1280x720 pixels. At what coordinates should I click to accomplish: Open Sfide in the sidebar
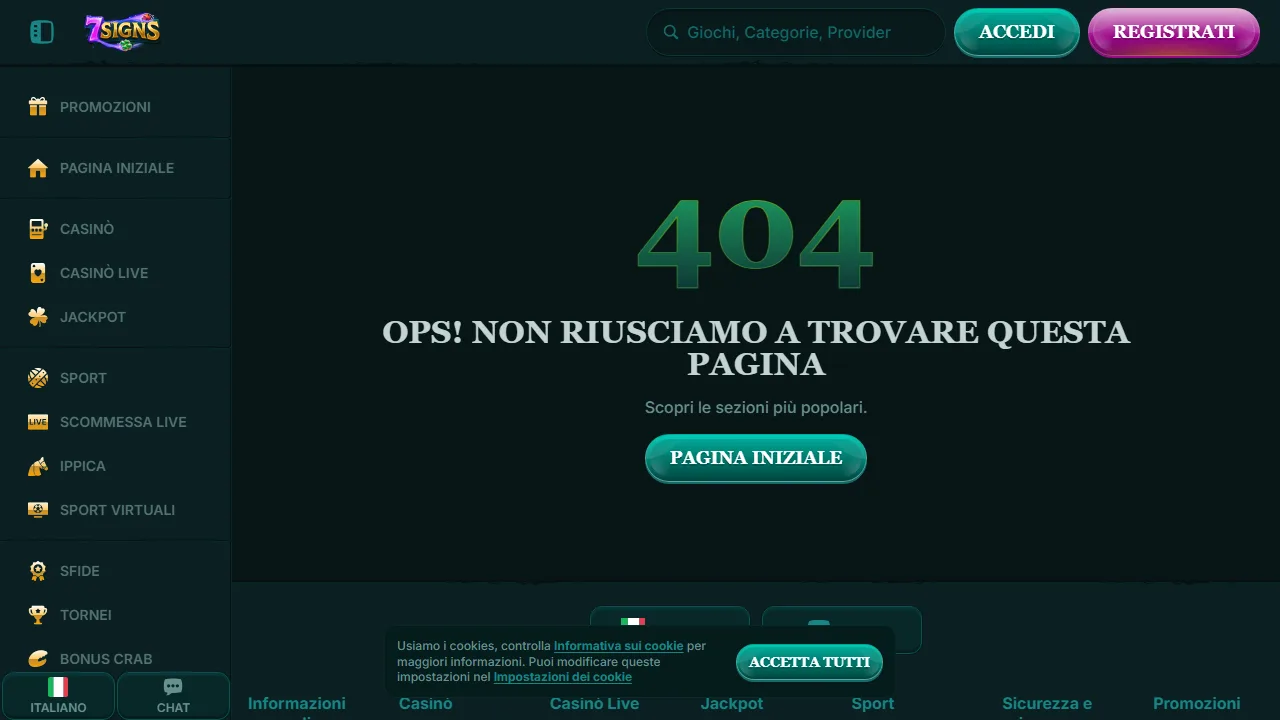click(x=115, y=571)
